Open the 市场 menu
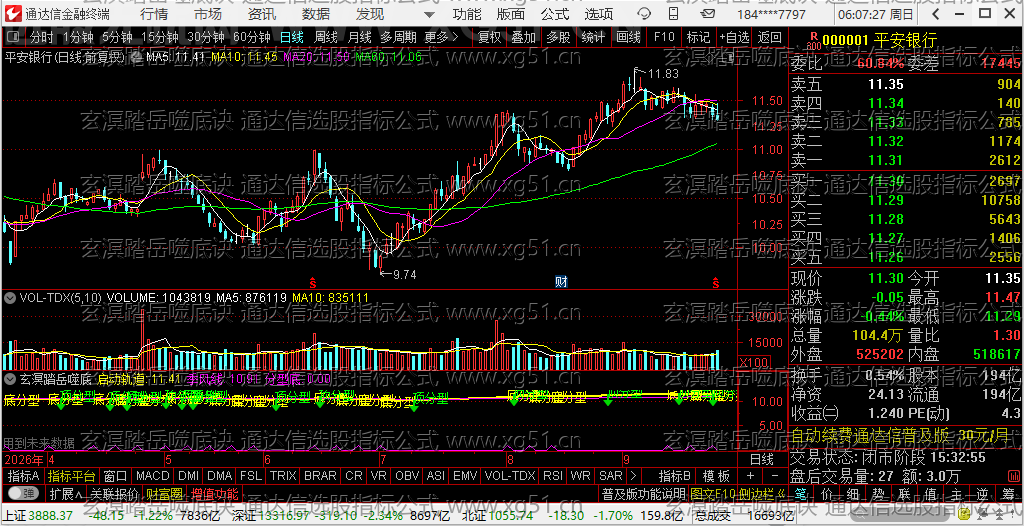This screenshot has width=1024, height=526. click(208, 14)
